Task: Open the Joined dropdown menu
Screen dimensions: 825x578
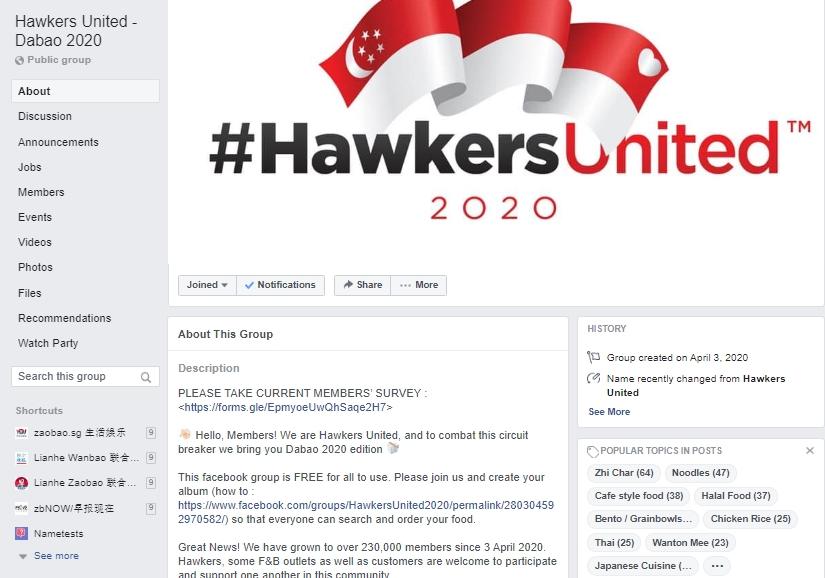Action: [207, 285]
